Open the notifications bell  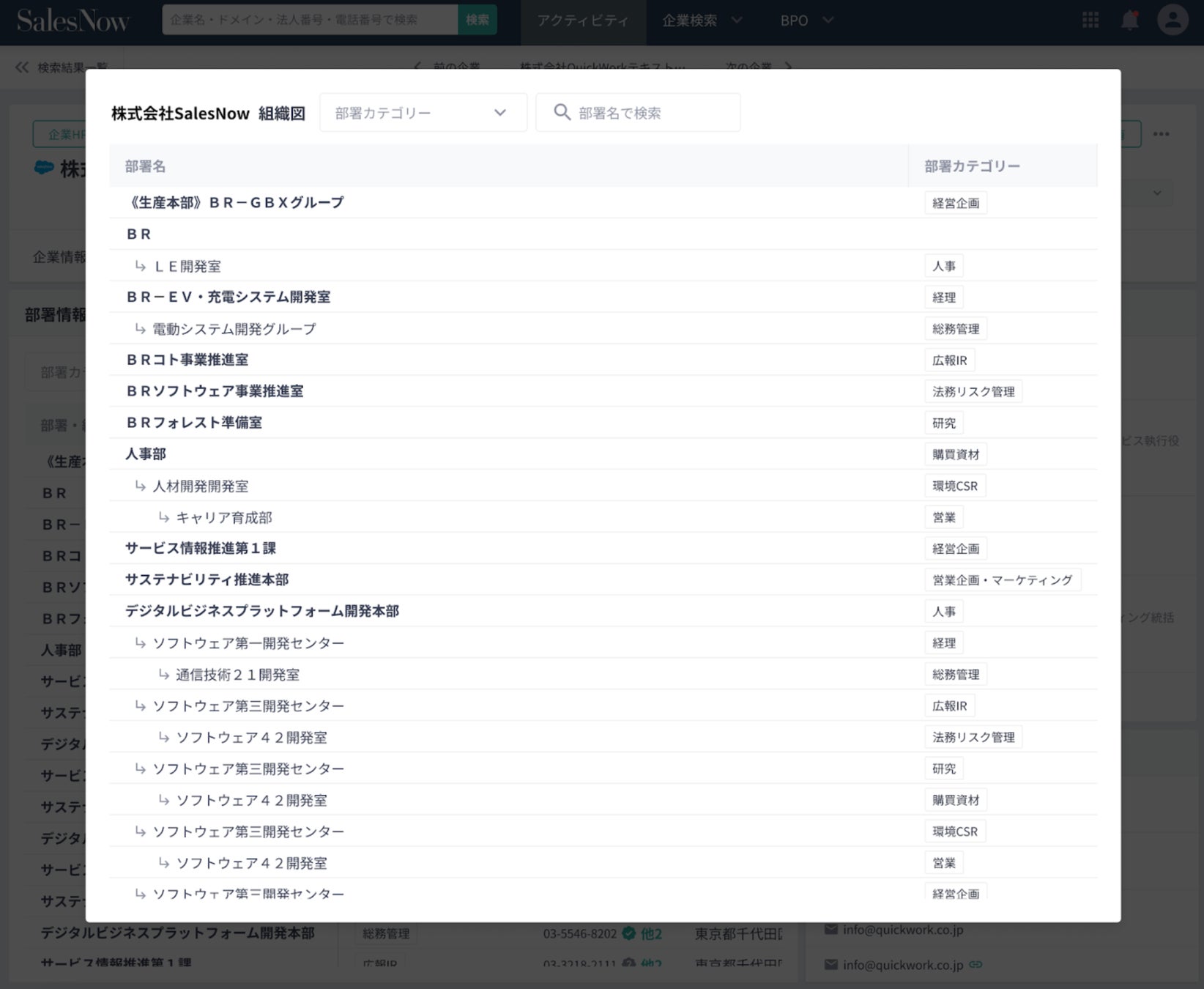(x=1130, y=20)
